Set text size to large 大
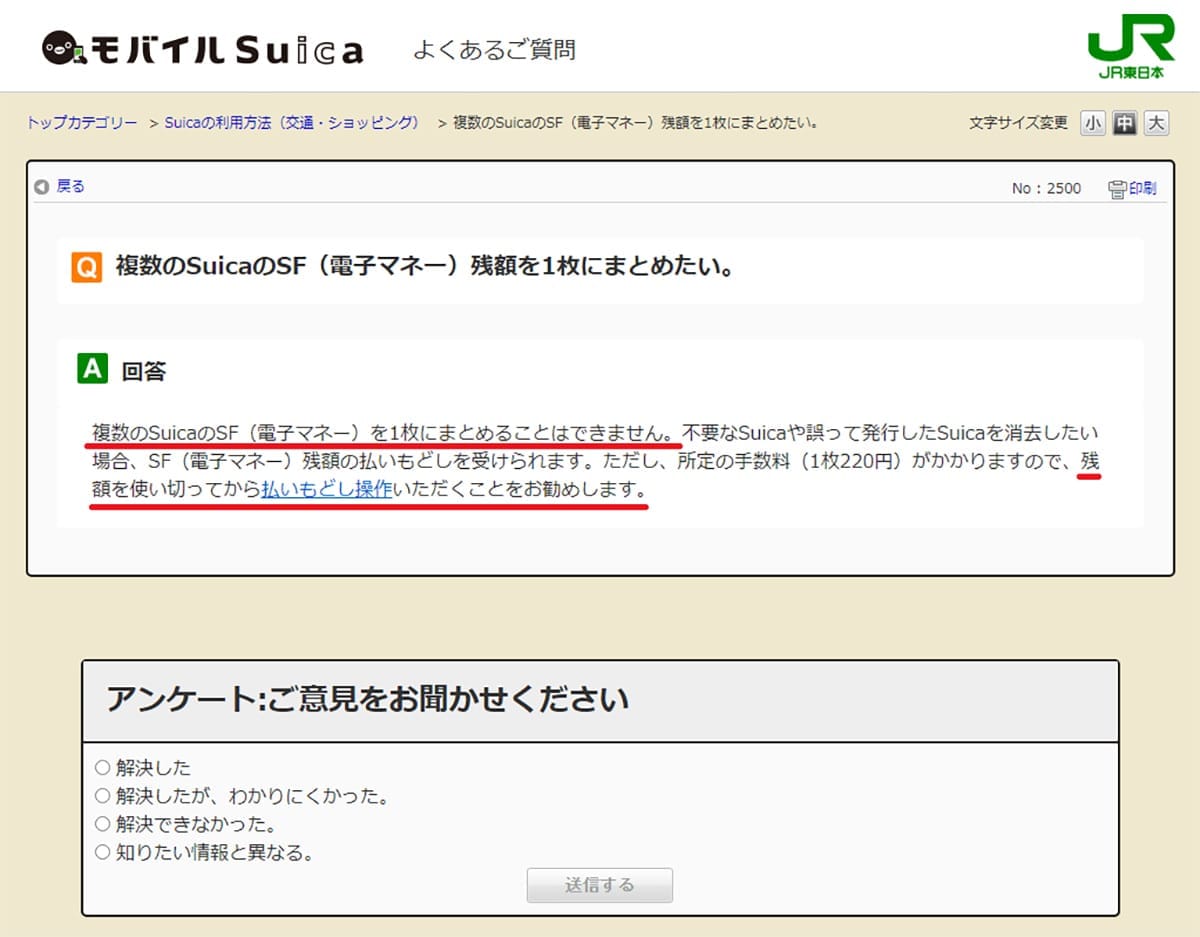Viewport: 1200px width, 937px height. pos(1156,123)
